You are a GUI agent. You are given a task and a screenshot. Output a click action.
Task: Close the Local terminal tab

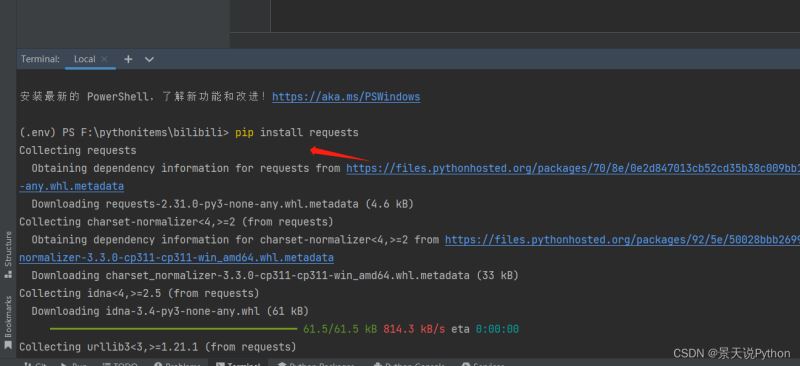[105, 59]
